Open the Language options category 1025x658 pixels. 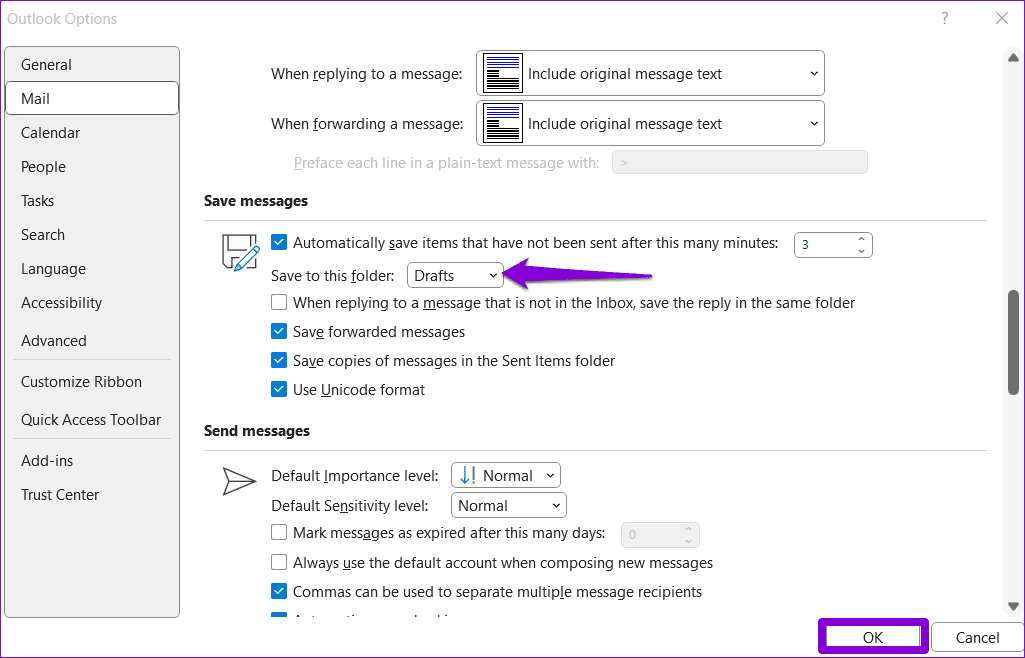pyautogui.click(x=92, y=268)
